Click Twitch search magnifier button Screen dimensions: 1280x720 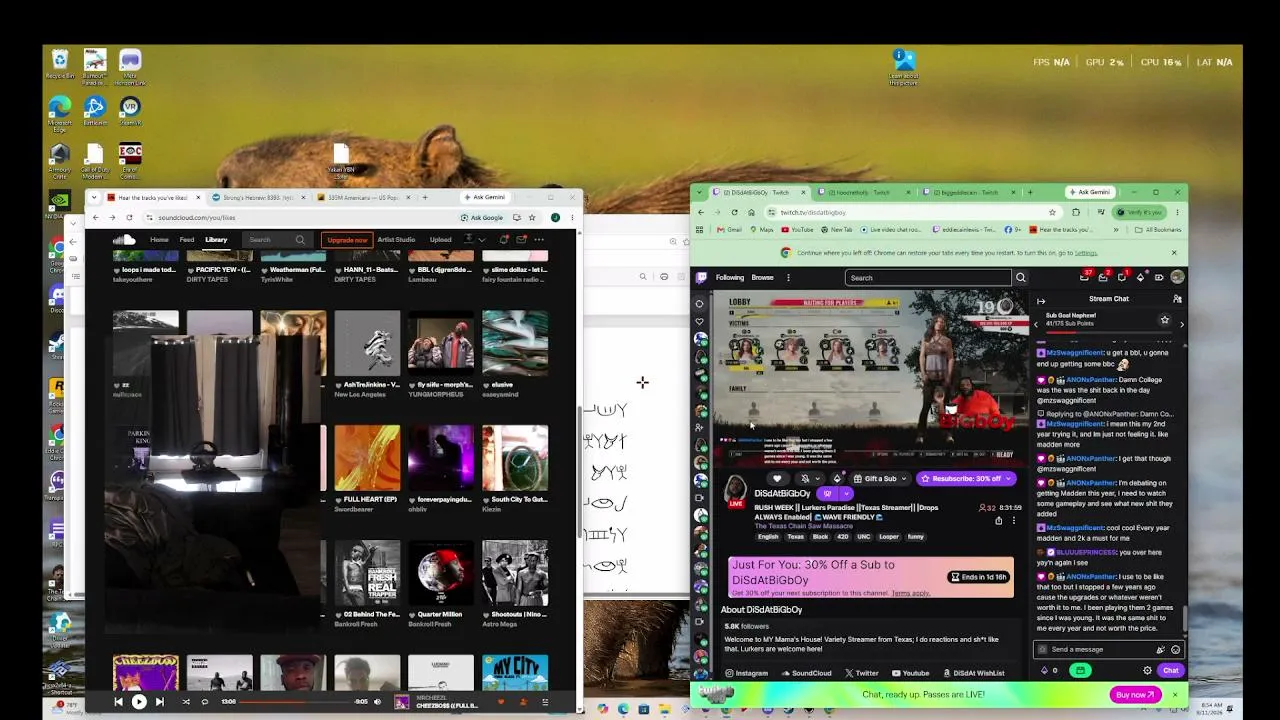(1020, 278)
